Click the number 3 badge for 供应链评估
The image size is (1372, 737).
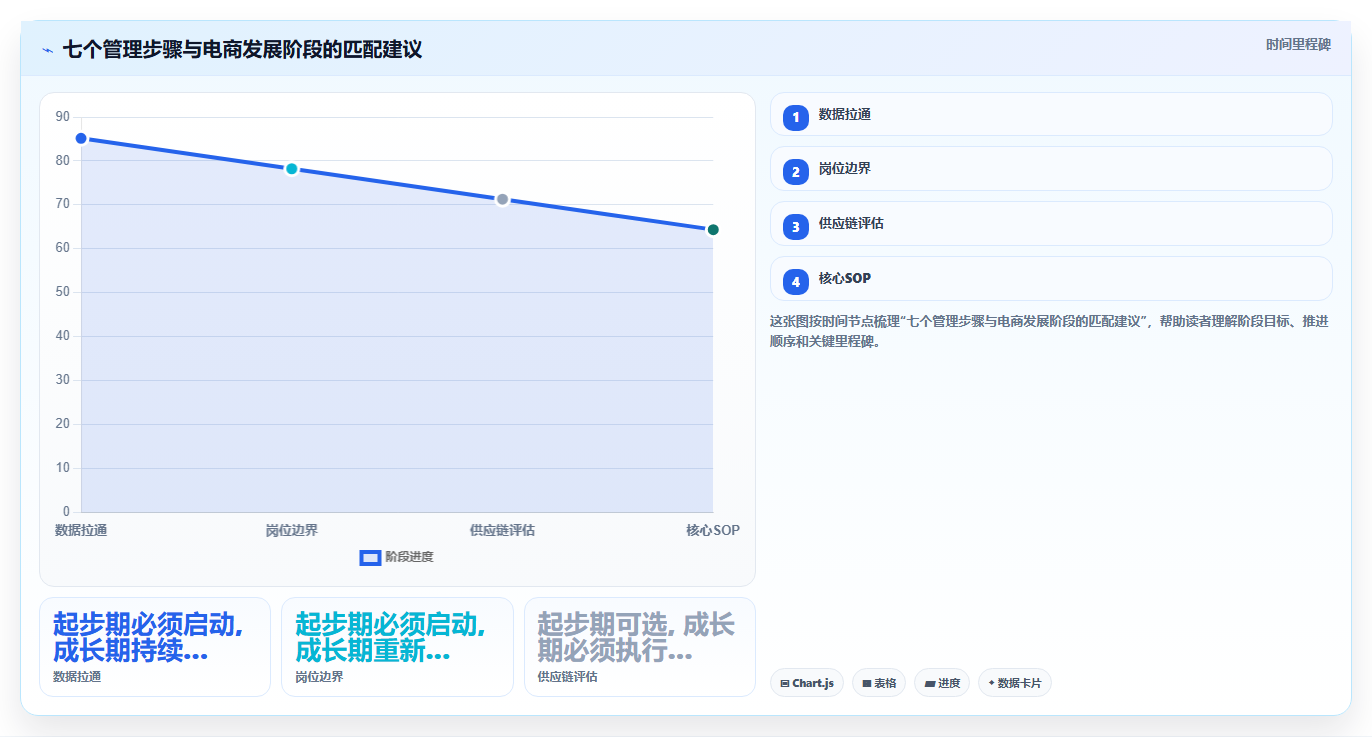point(796,227)
